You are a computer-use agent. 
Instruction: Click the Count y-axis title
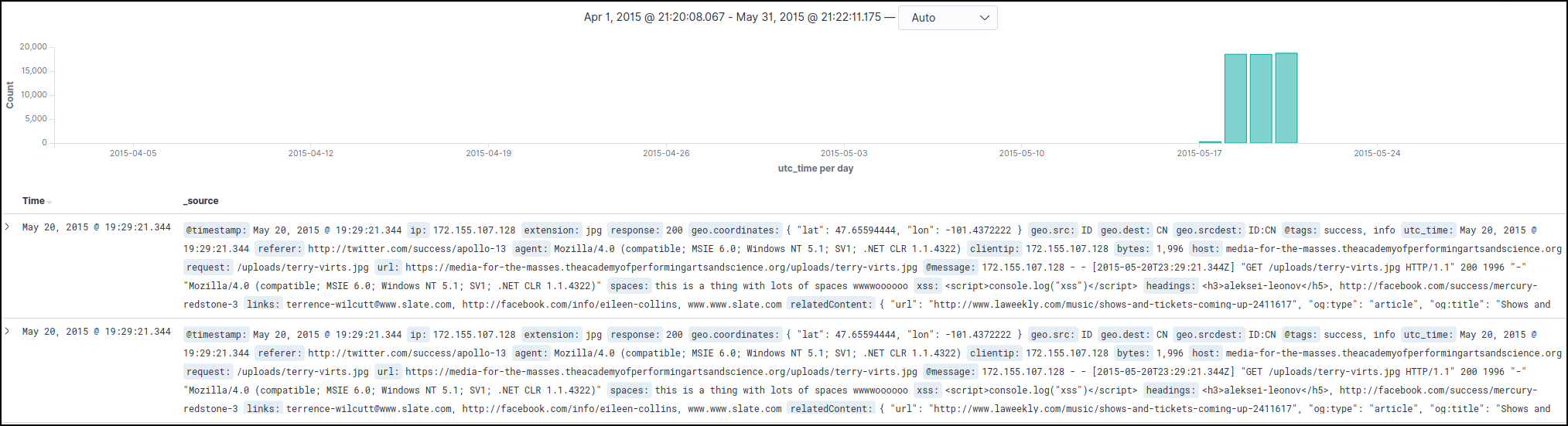10,95
